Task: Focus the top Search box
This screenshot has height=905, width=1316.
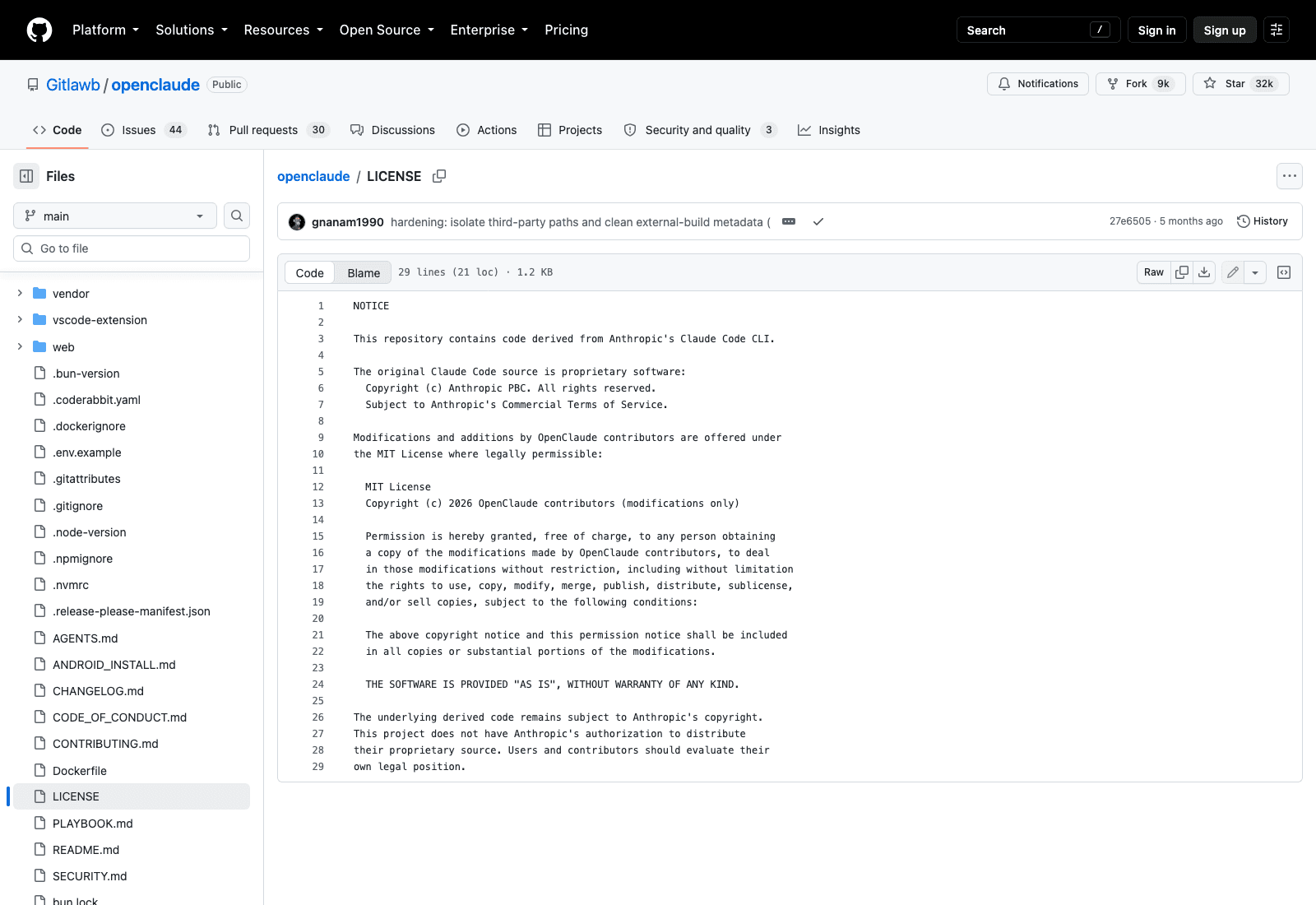Action: (x=1038, y=30)
